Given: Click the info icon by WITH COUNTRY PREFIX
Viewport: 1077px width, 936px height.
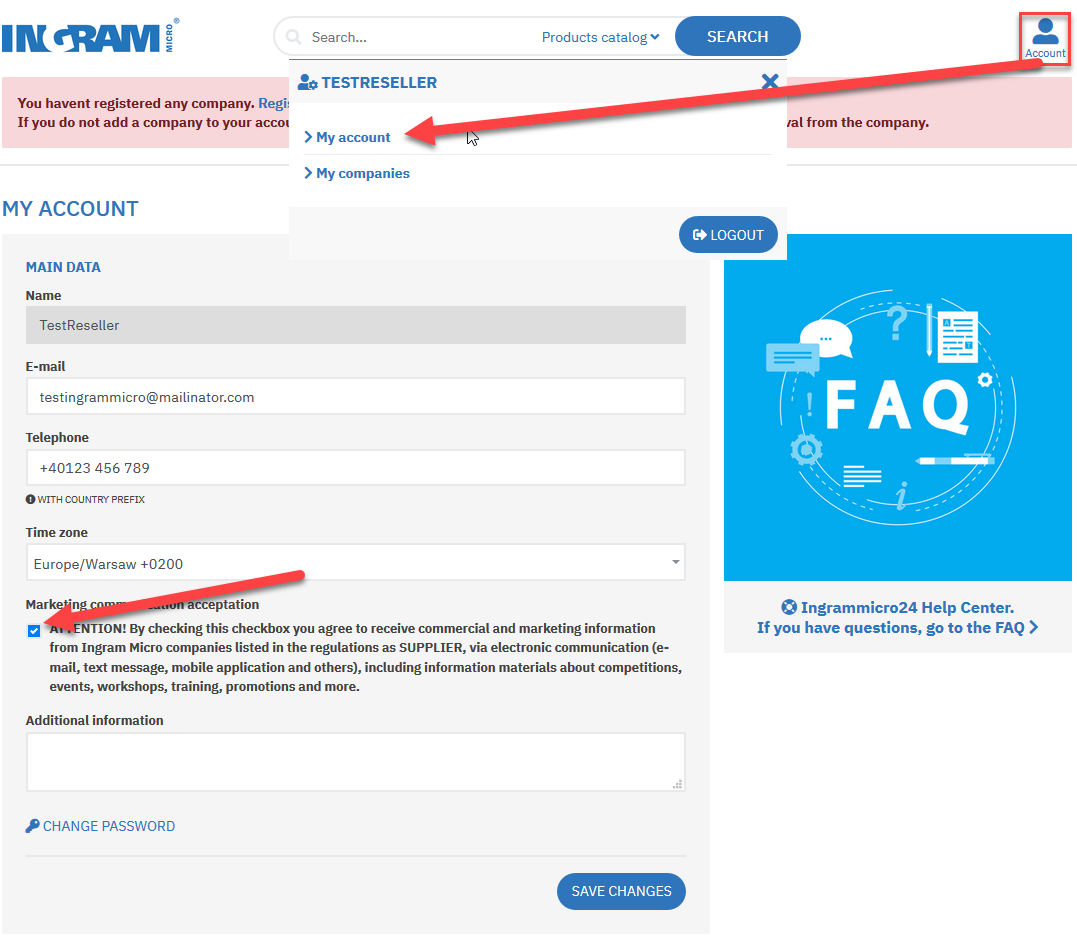Looking at the screenshot, I should (30, 499).
